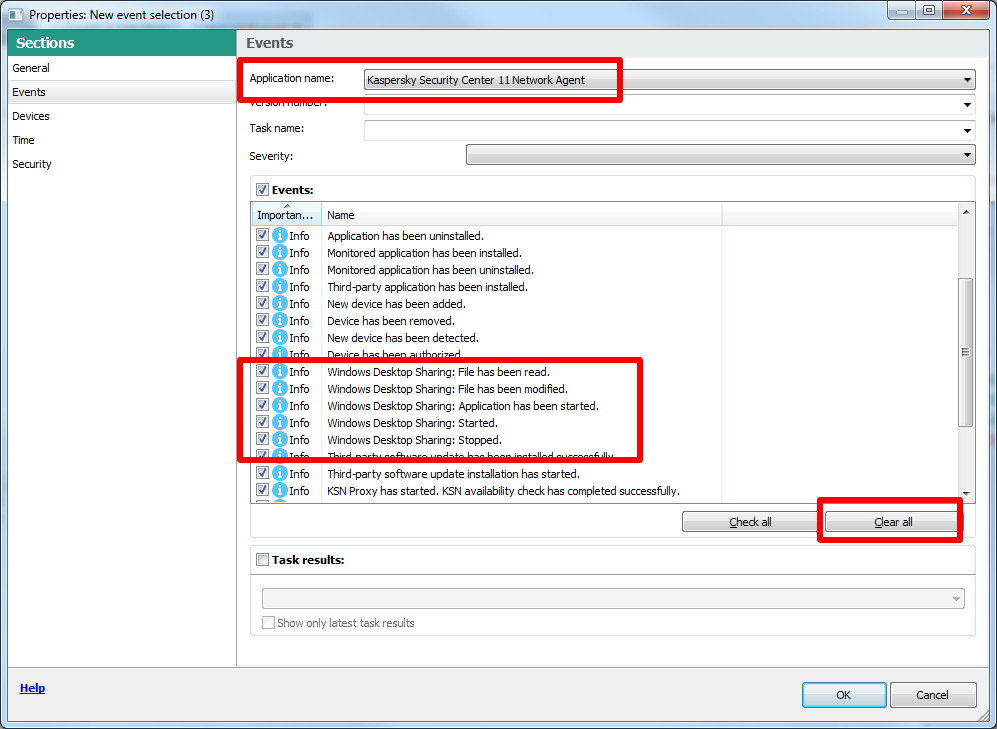Uncheck 'New device has been added' event
Screen dimensions: 997x729
coord(262,303)
